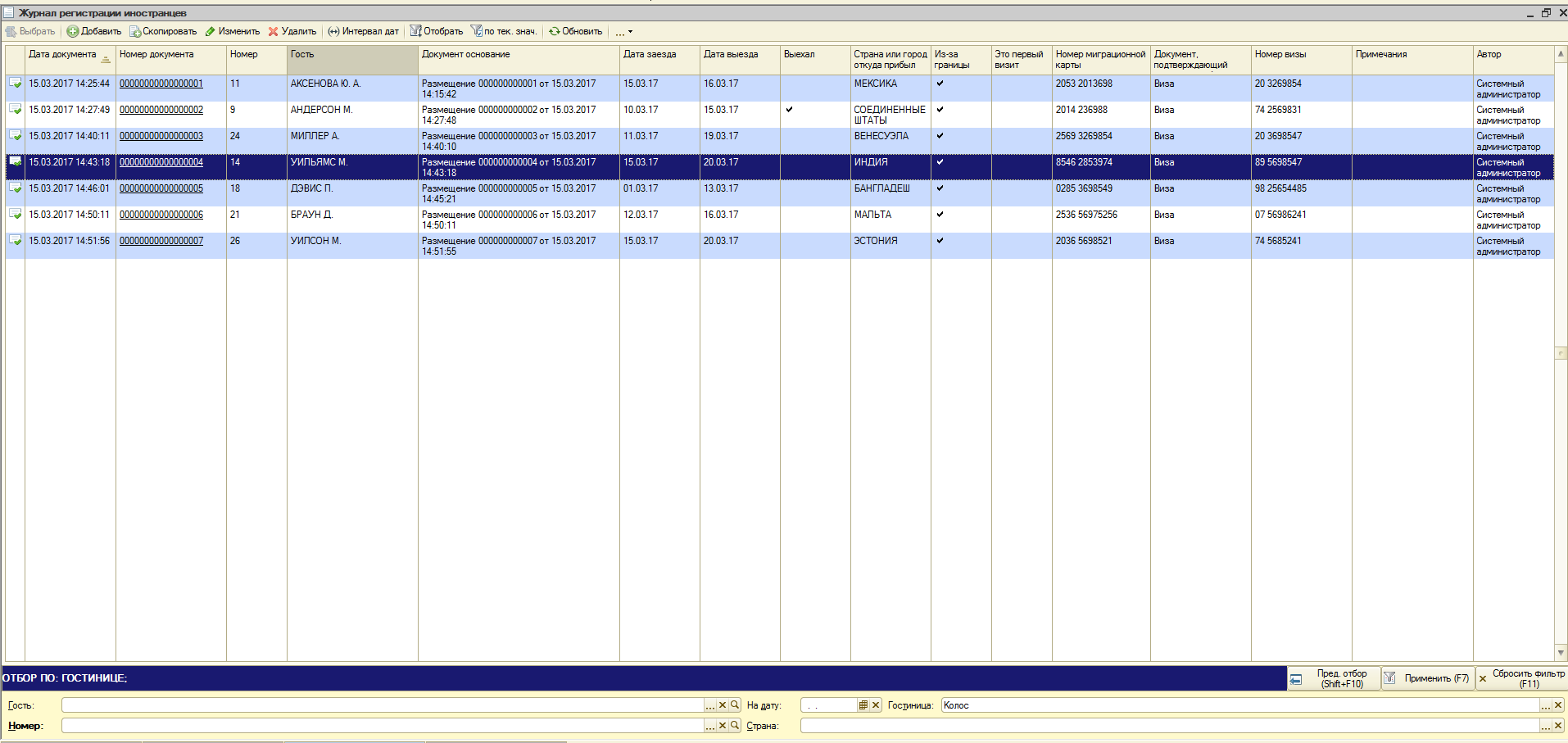Sort by Дата выезда column header

740,60
